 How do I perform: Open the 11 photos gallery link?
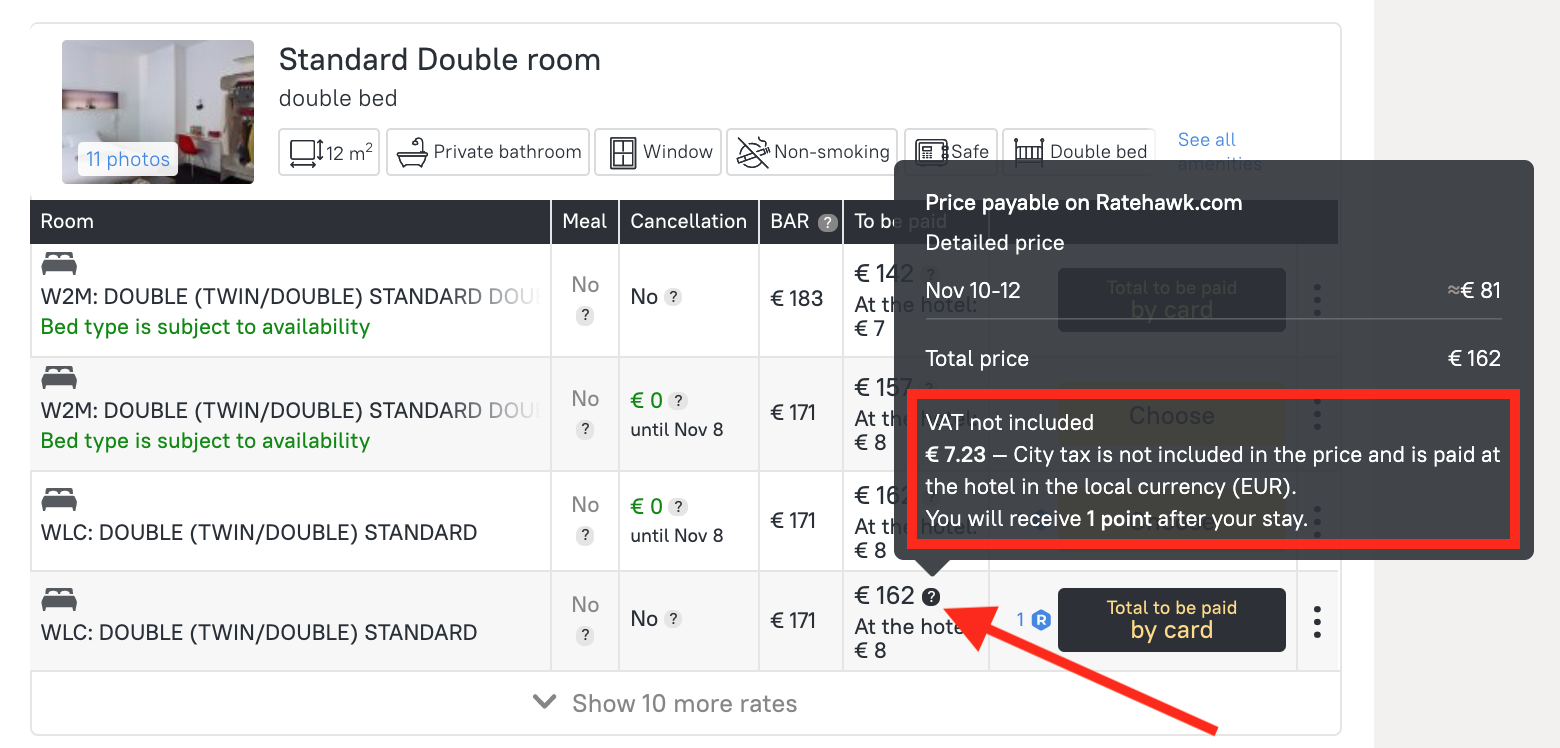tap(128, 159)
